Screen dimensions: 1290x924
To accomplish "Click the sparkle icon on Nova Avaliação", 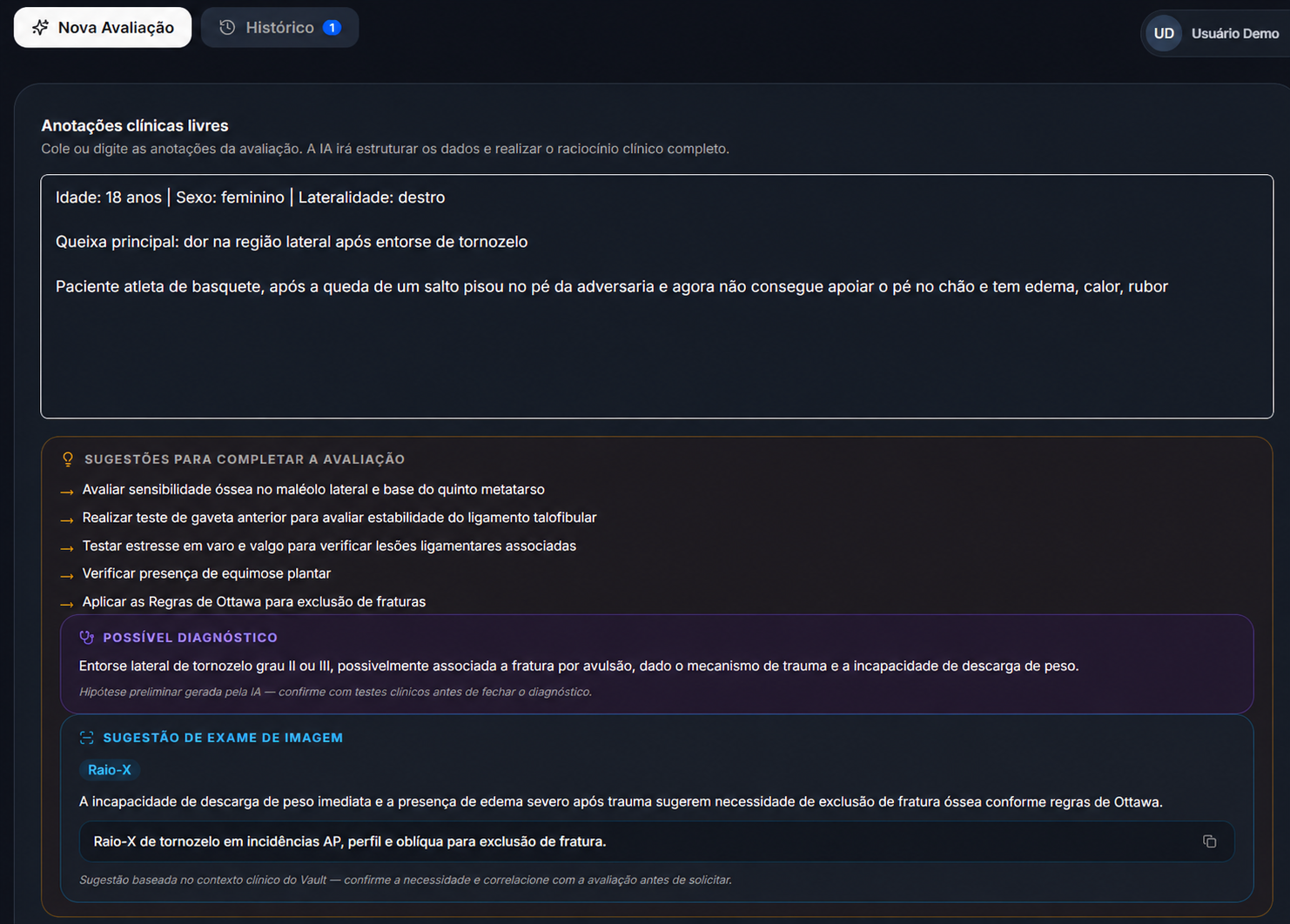I will (x=40, y=28).
